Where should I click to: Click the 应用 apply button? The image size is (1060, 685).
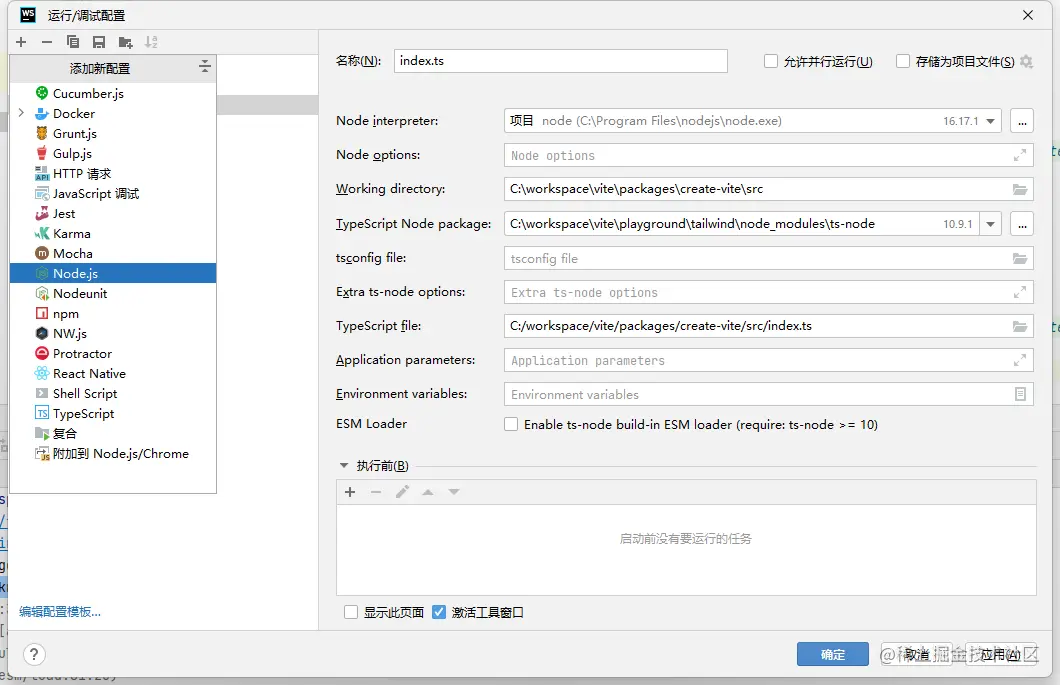point(1001,654)
